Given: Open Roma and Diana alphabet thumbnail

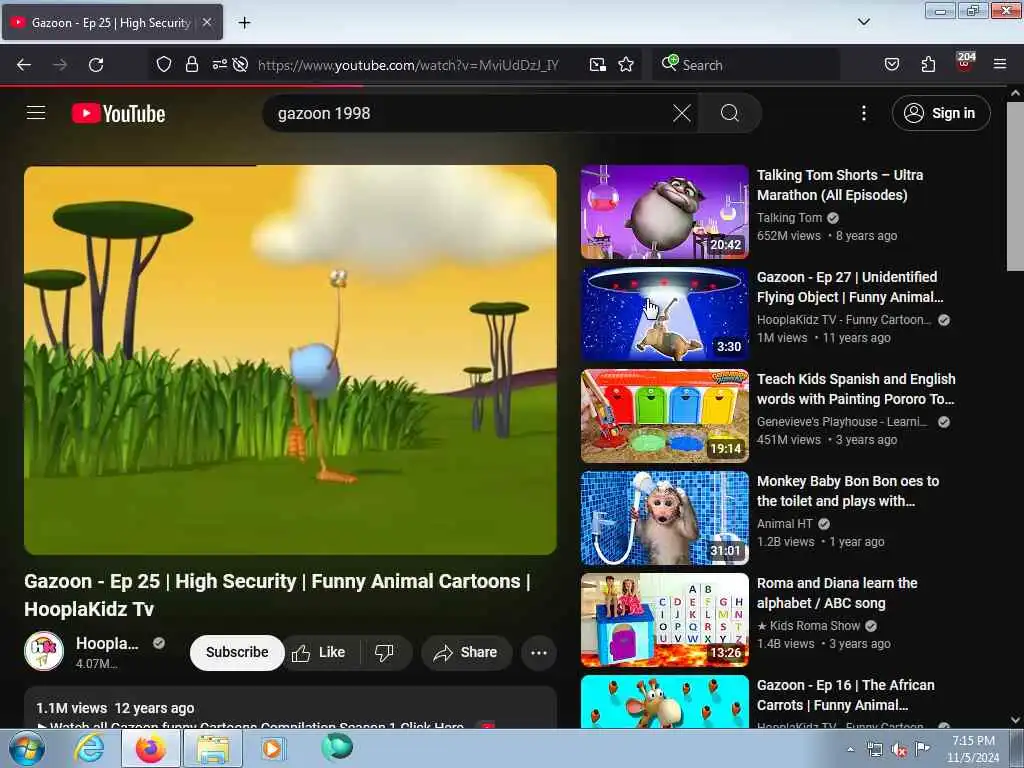Looking at the screenshot, I should [x=664, y=619].
